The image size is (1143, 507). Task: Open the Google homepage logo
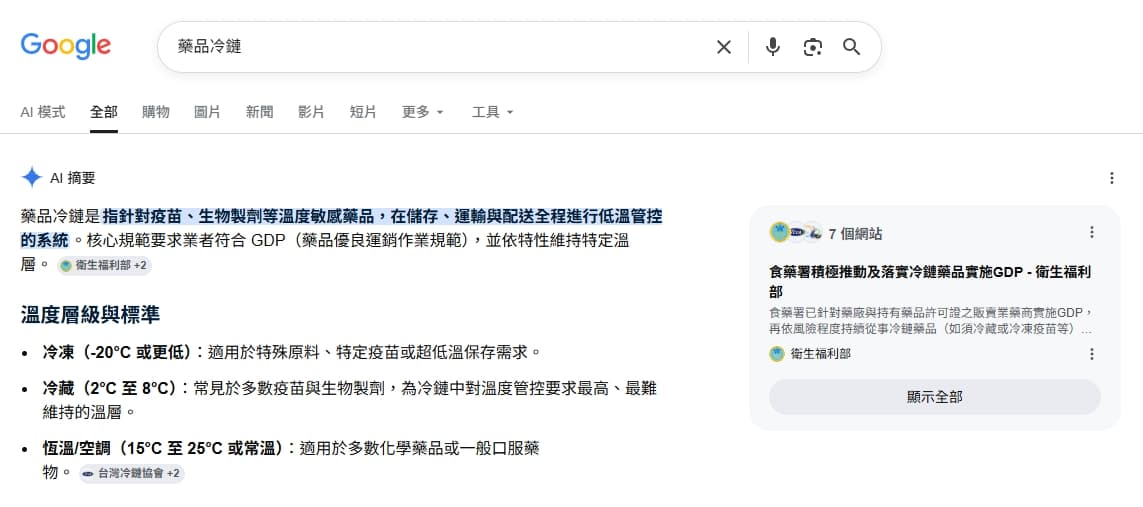[66, 46]
